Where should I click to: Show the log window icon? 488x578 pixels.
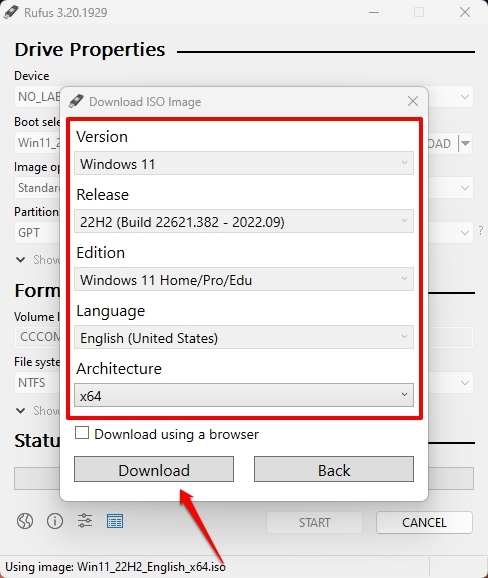pos(115,521)
